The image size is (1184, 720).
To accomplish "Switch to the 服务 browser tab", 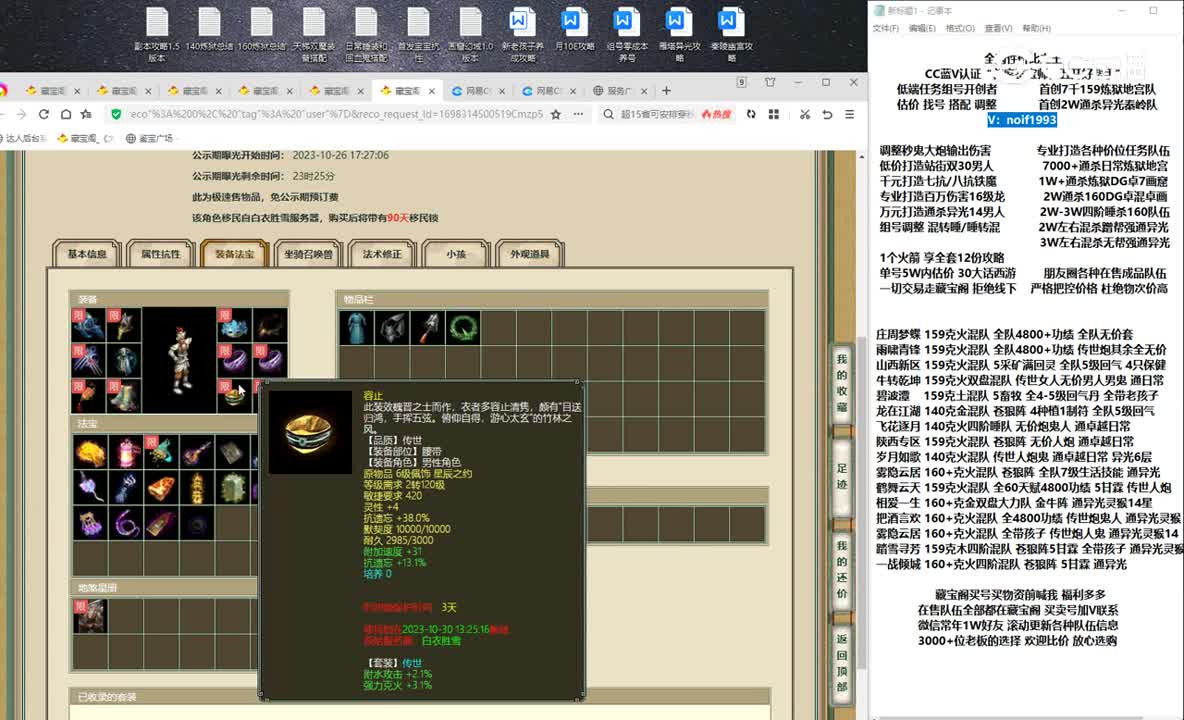I will (619, 91).
